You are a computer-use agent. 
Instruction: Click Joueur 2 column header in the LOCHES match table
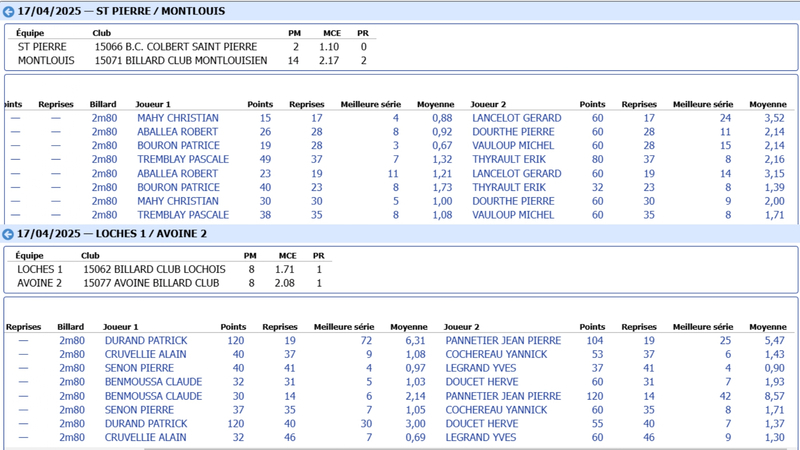point(461,327)
